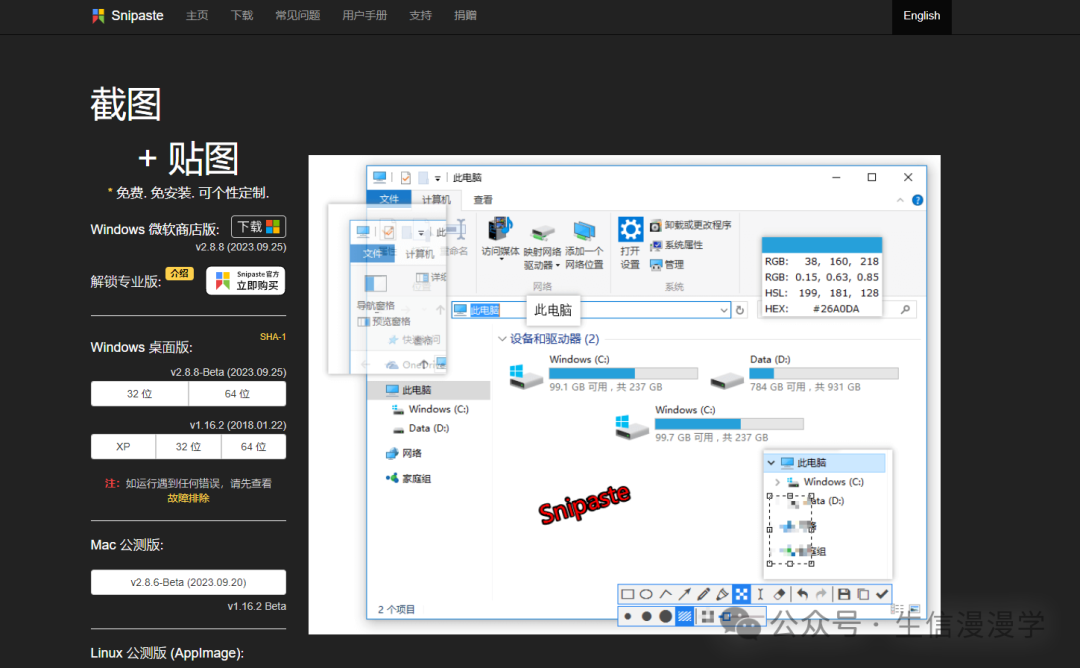Click the 打开设置 gear icon in ribbon
1080x668 pixels.
pos(630,229)
